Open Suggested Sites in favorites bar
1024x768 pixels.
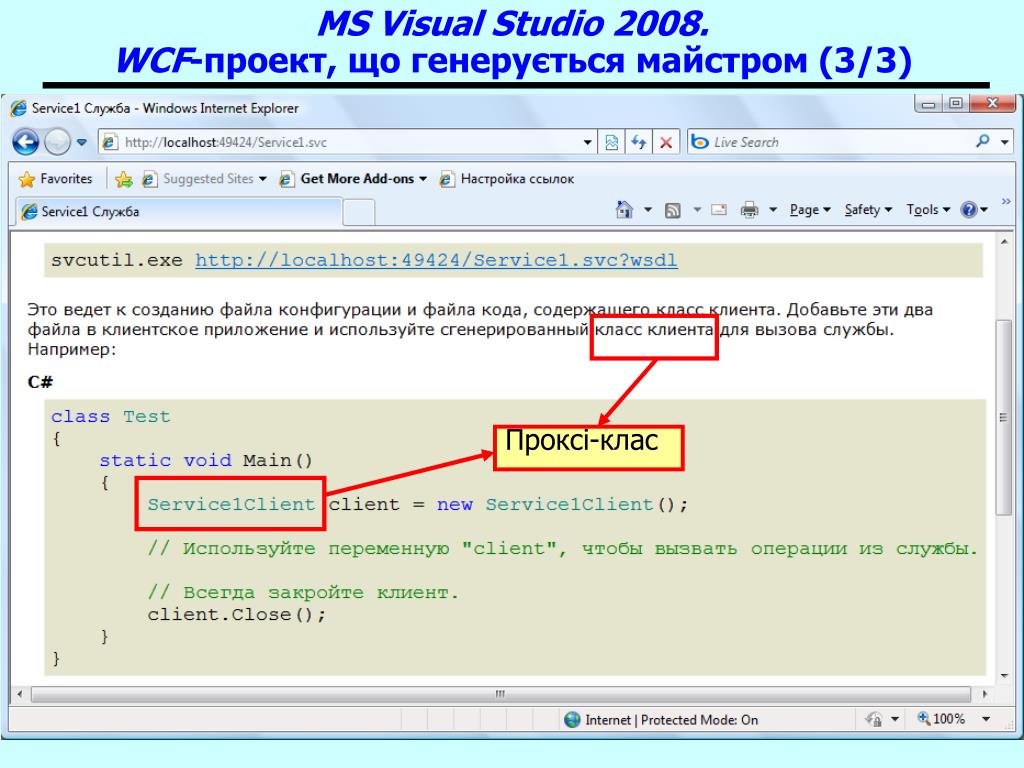point(204,179)
